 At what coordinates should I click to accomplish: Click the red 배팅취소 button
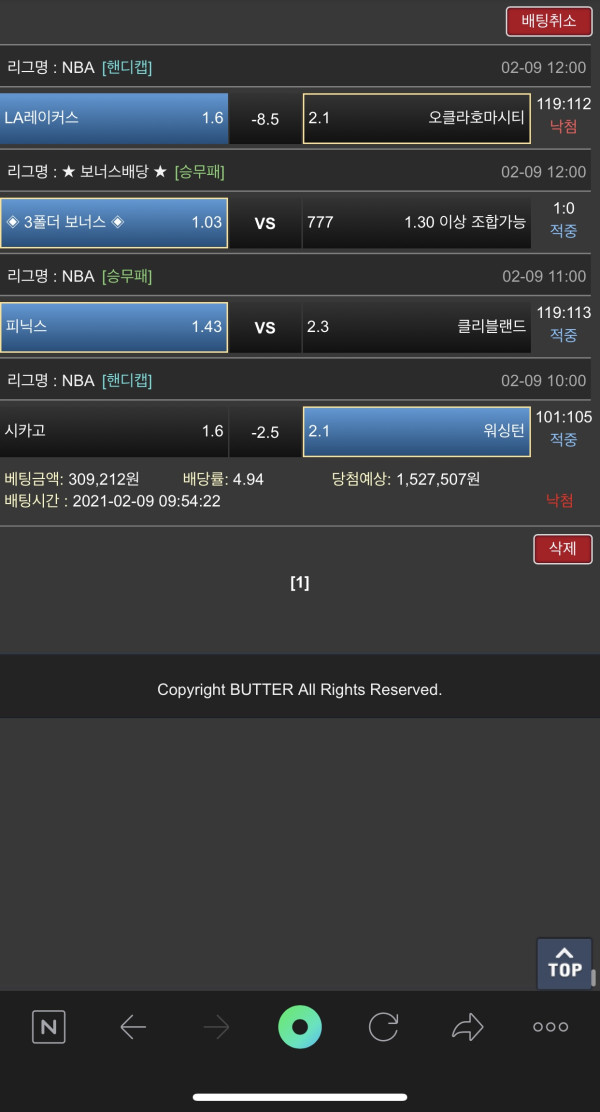tap(549, 21)
